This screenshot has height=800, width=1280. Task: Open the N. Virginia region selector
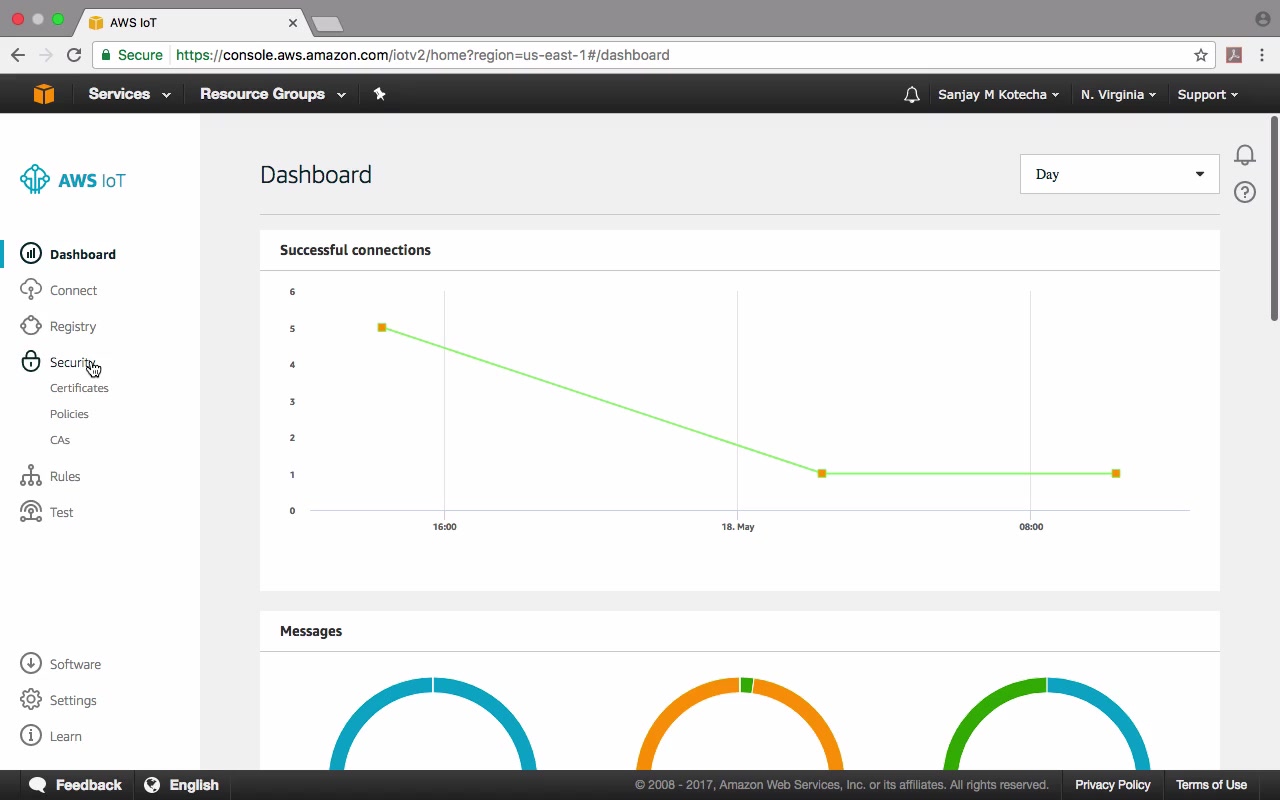pos(1118,94)
